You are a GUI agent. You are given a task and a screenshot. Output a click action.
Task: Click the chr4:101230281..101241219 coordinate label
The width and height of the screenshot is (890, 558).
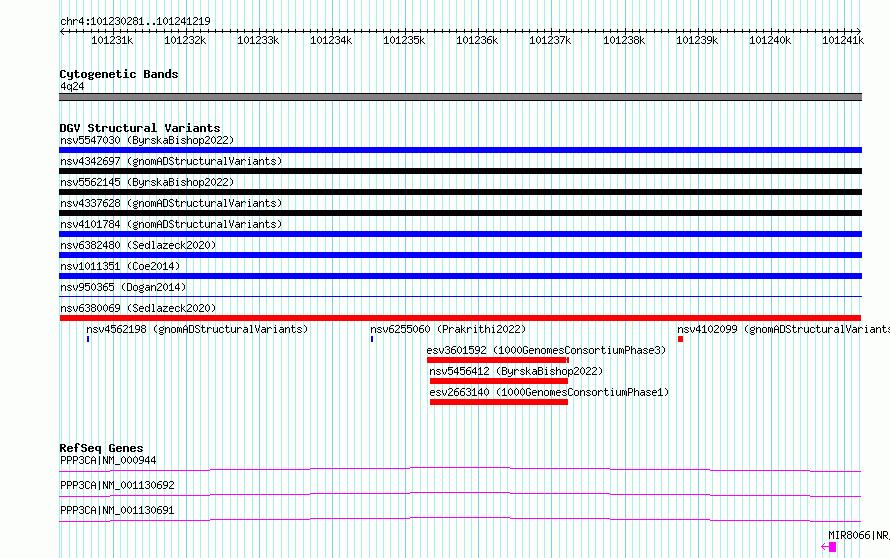coord(135,21)
